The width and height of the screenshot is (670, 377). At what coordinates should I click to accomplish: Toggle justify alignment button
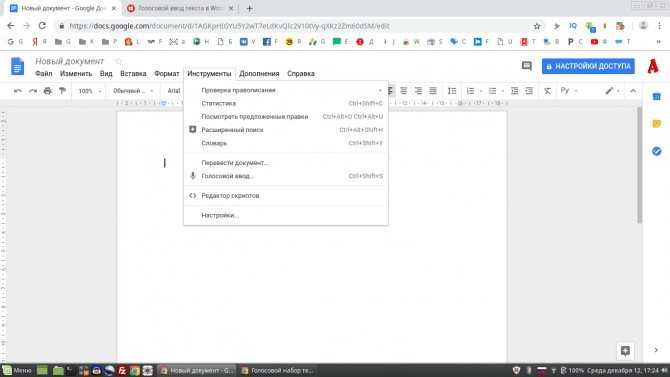coord(433,91)
